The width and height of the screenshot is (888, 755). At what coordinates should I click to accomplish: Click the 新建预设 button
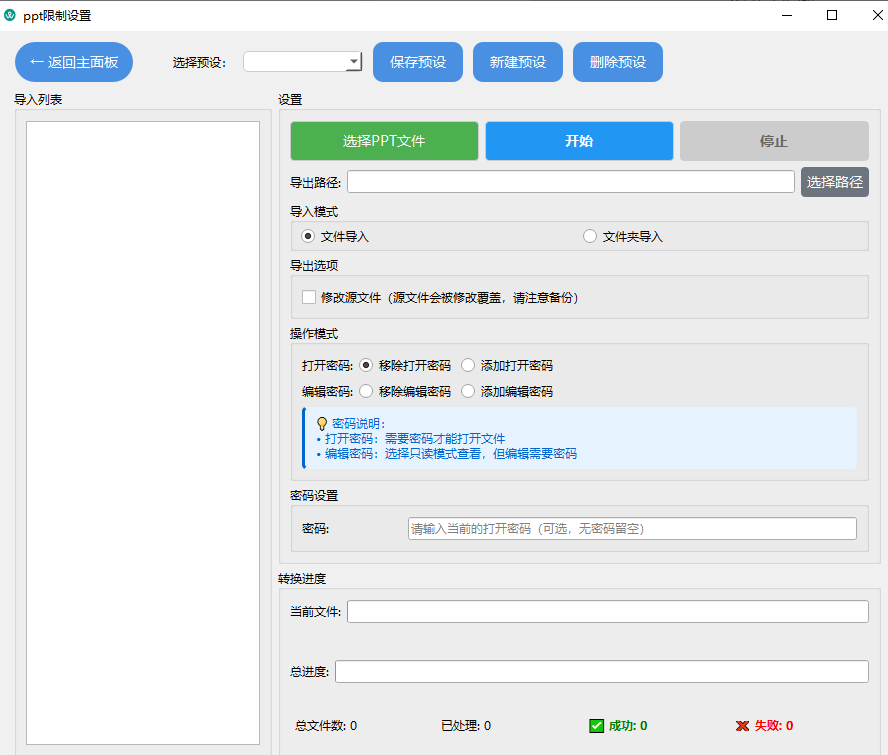517,61
